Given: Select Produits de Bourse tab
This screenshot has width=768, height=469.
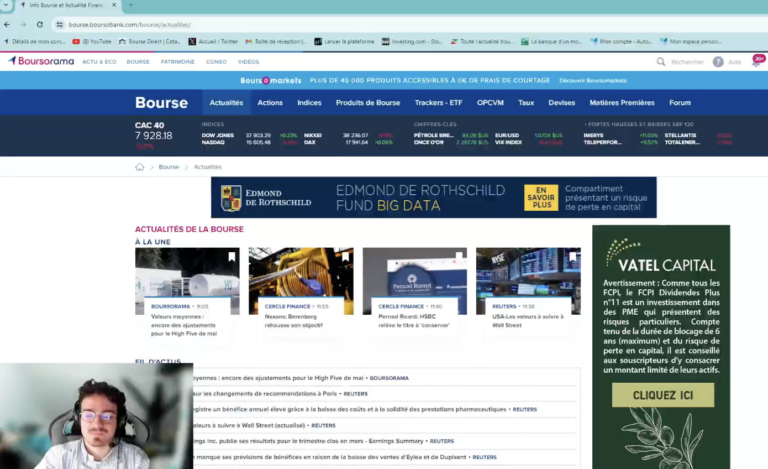Looking at the screenshot, I should [x=368, y=103].
